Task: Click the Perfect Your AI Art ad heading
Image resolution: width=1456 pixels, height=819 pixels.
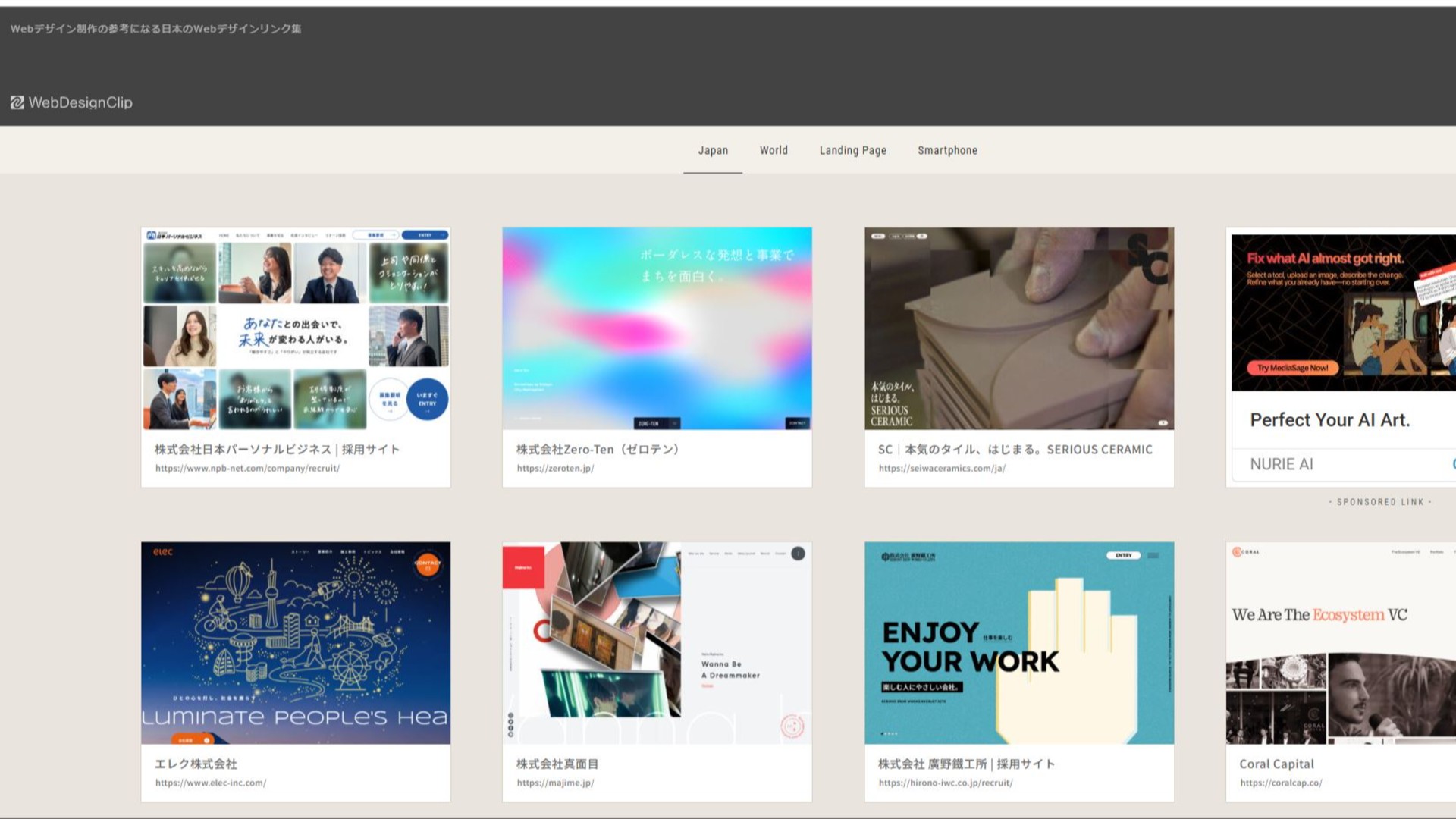Action: (x=1329, y=420)
